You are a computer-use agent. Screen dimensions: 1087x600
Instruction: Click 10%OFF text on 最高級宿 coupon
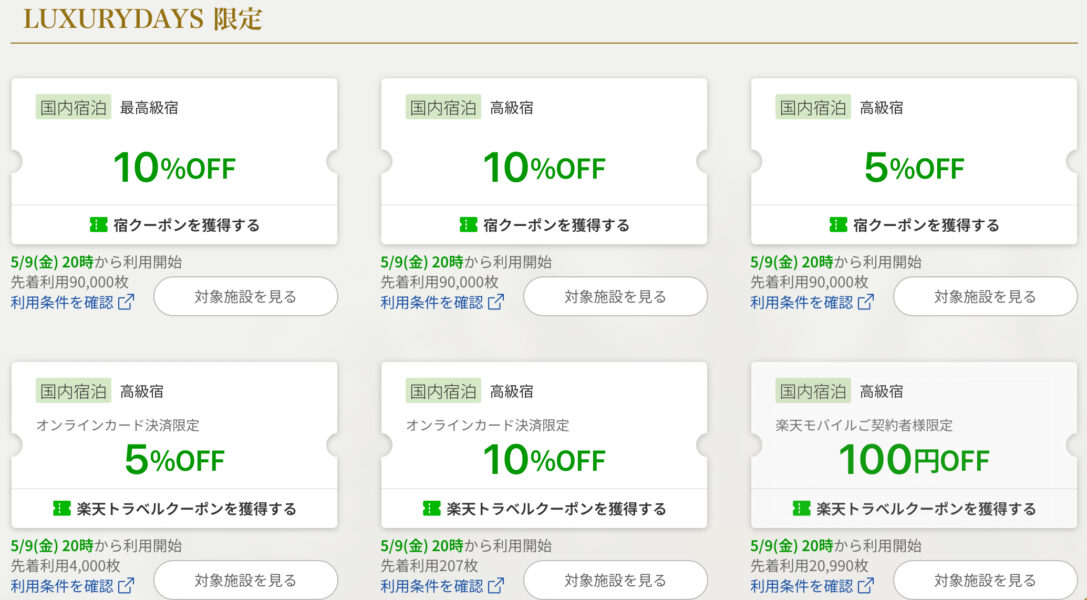(x=174, y=168)
